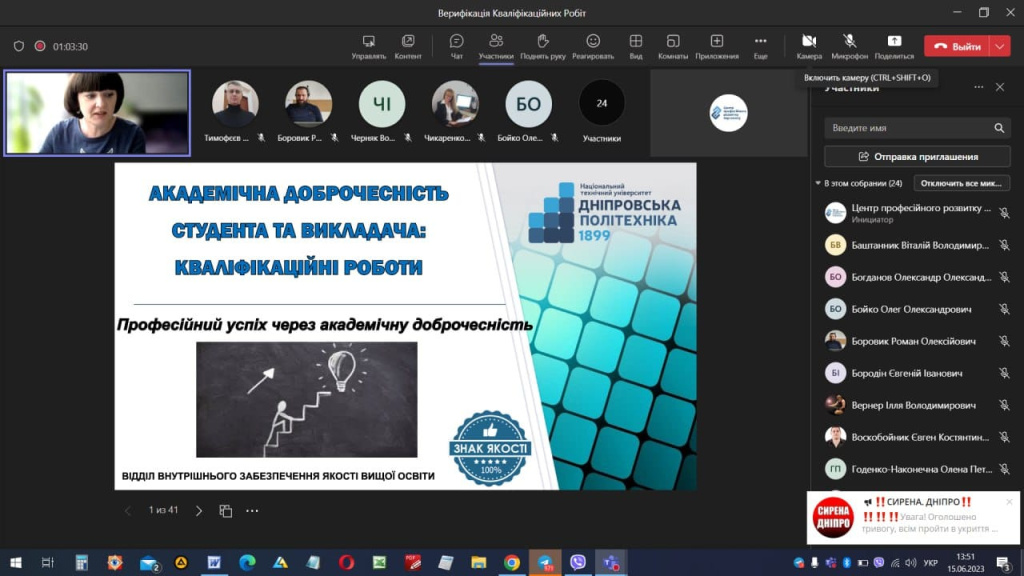Click the organizer logo tile in gallery
The image size is (1024, 576).
728,113
